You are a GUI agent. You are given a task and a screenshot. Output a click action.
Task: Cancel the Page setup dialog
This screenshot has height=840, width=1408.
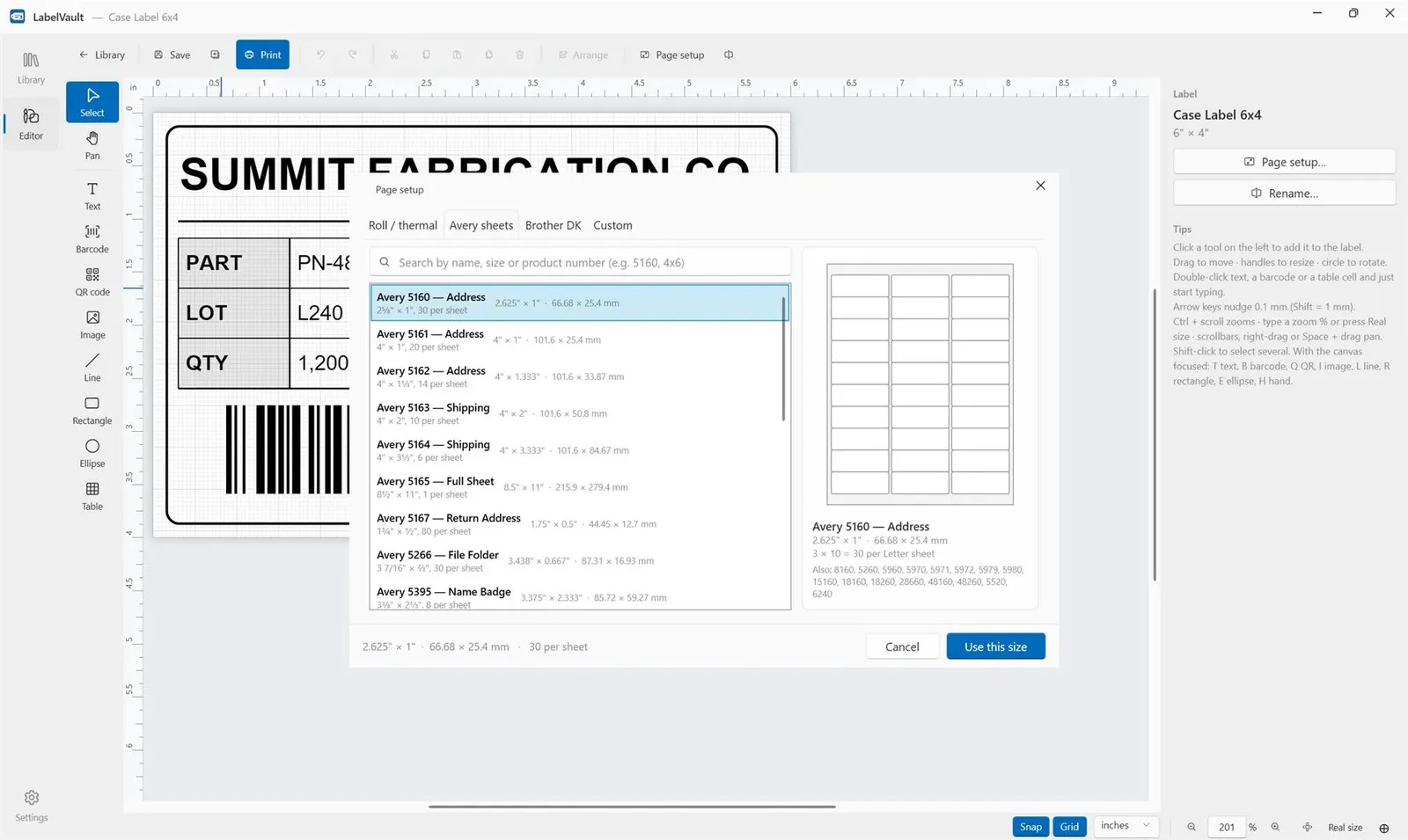(x=902, y=646)
